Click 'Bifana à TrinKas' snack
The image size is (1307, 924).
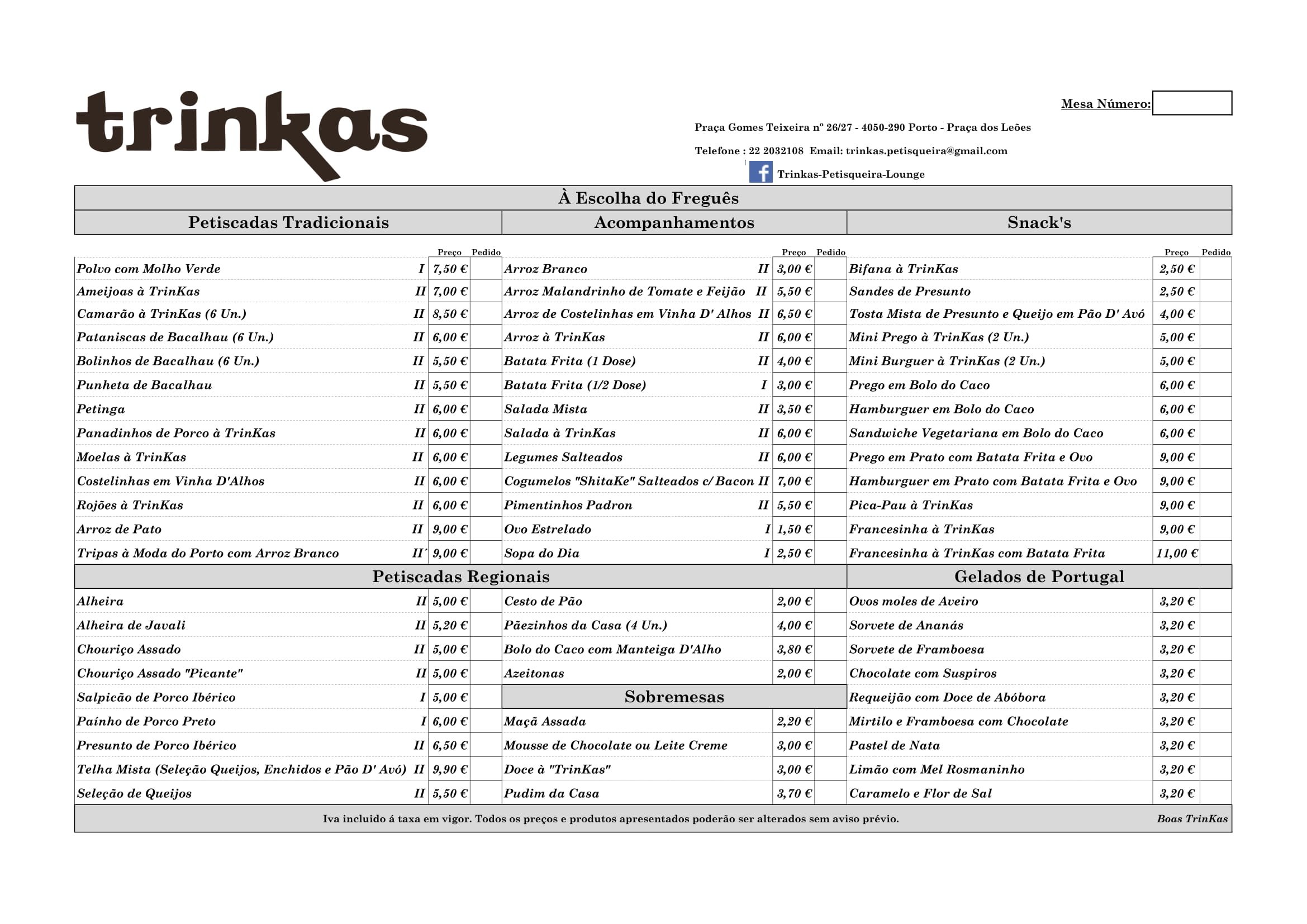pos(904,269)
